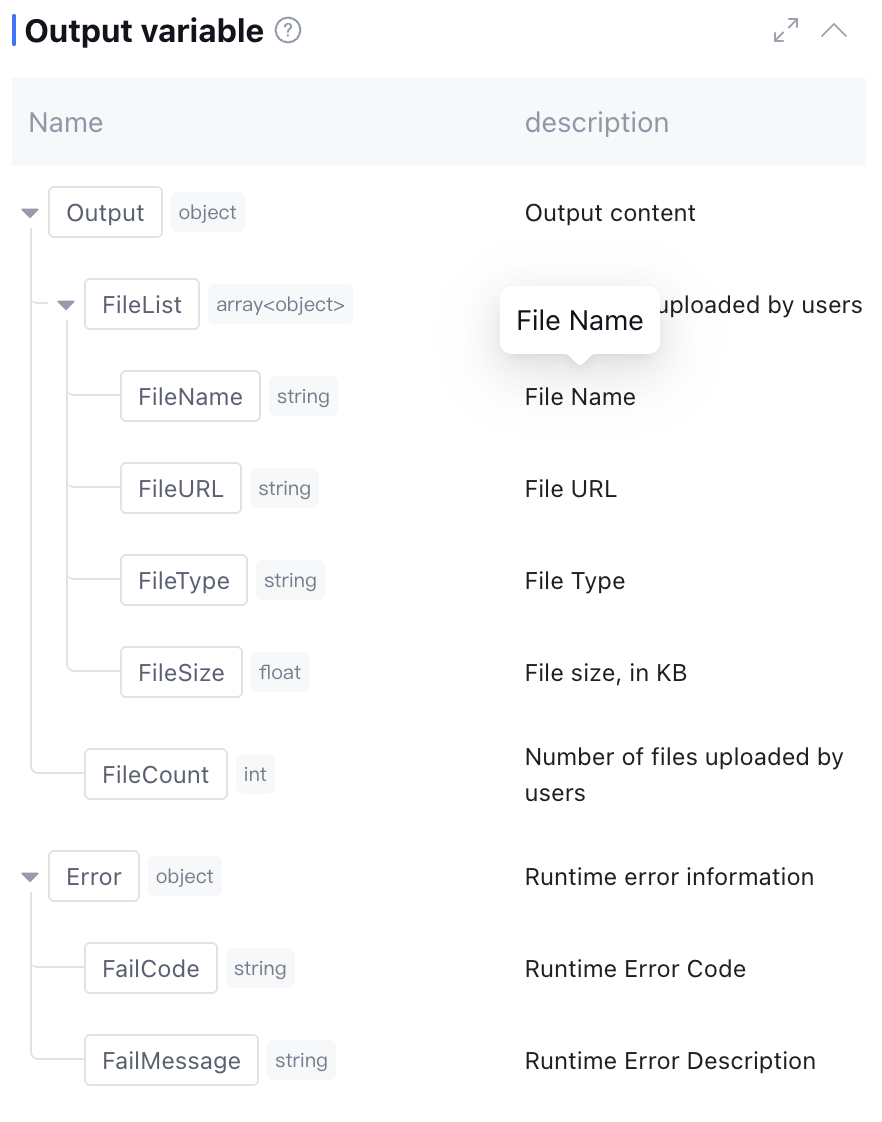Select the FileList variable tag
The height and width of the screenshot is (1122, 882).
pos(142,305)
